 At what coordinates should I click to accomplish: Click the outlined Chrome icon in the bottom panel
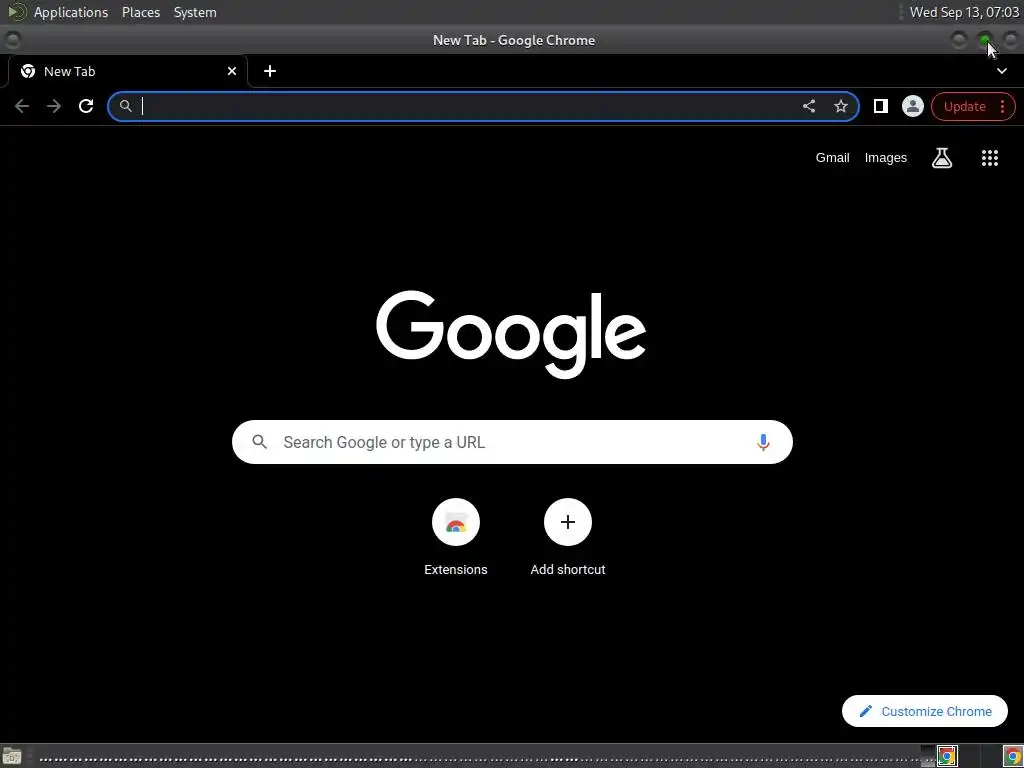tap(947, 756)
